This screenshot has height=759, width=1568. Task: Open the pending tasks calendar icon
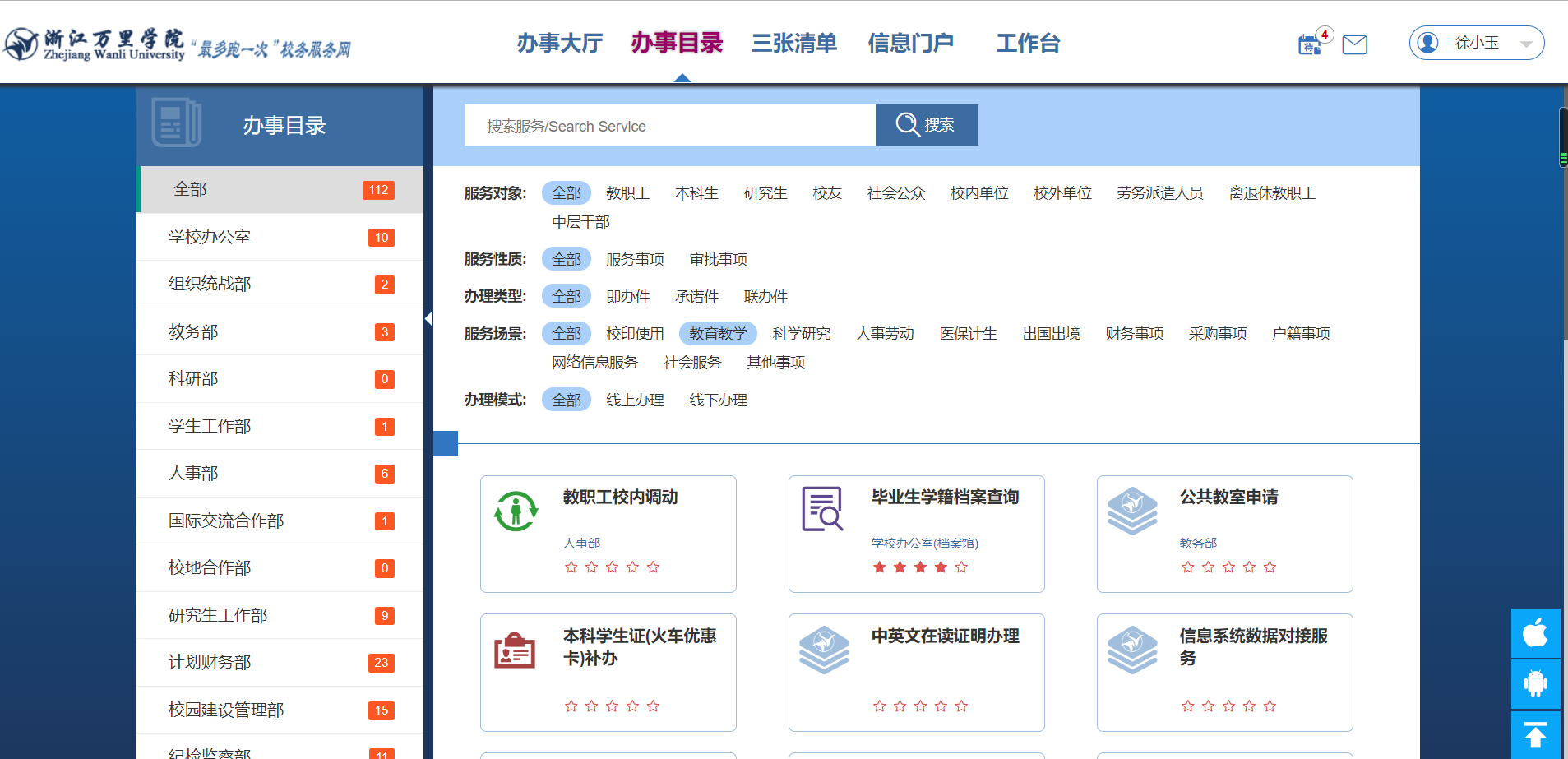1309,44
